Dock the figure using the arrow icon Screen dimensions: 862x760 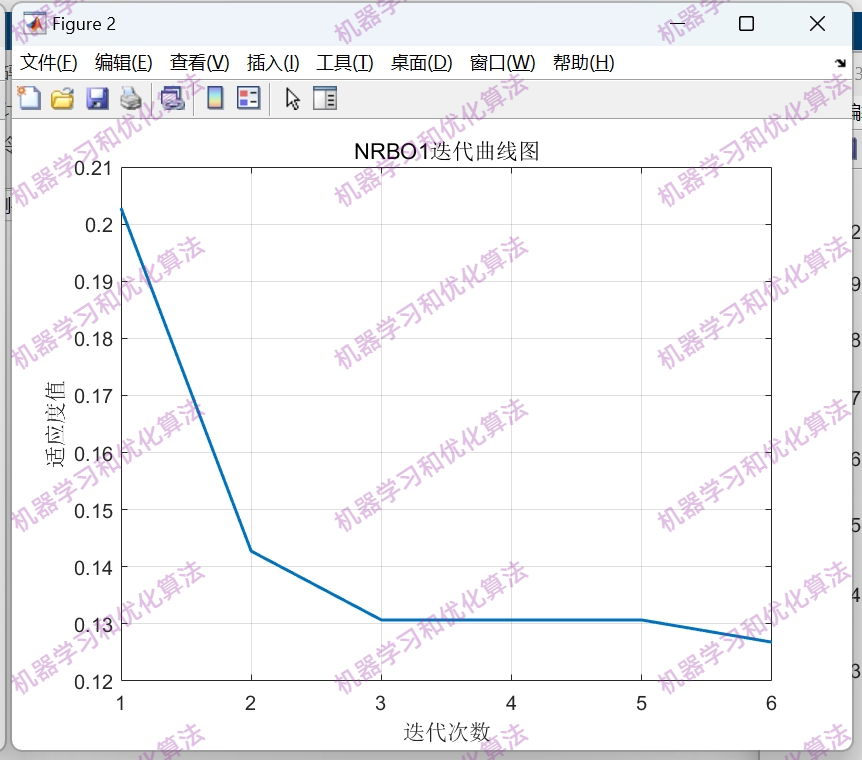[x=840, y=63]
